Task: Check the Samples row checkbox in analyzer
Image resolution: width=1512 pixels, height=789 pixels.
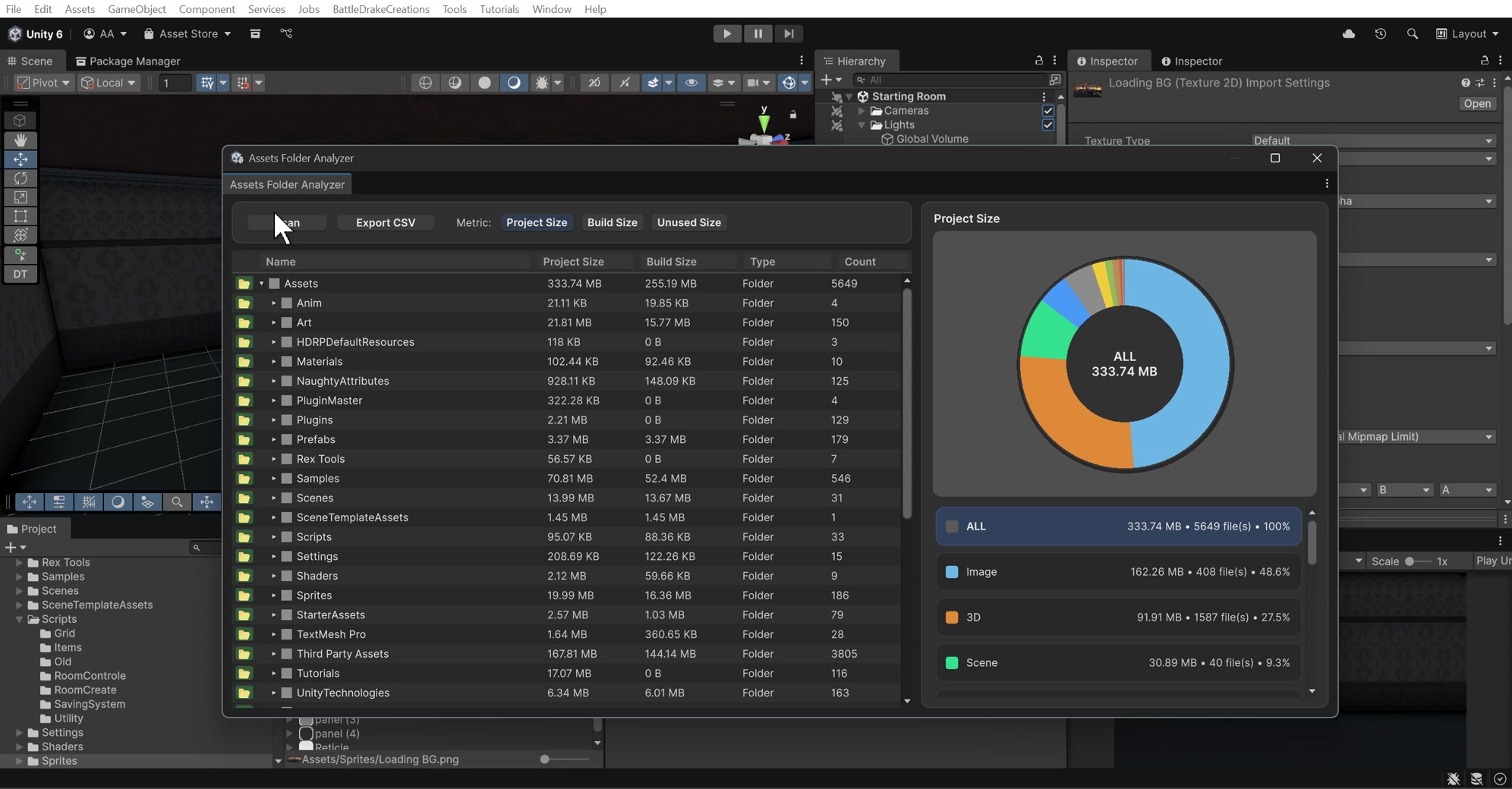Action: tap(287, 479)
